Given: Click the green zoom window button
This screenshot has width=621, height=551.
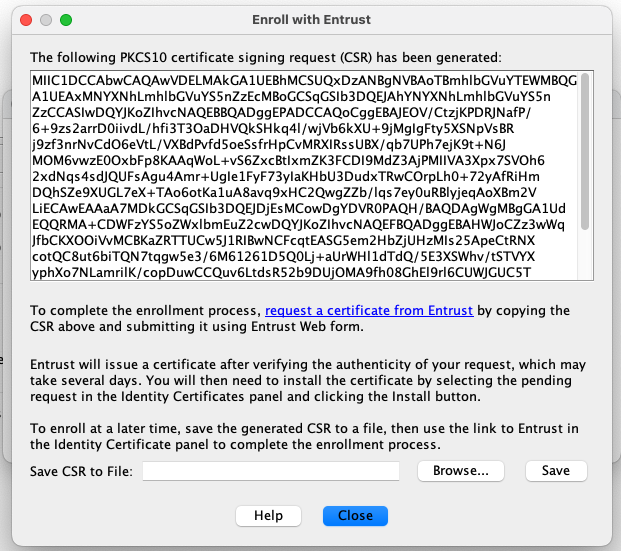Looking at the screenshot, I should pyautogui.click(x=66, y=19).
